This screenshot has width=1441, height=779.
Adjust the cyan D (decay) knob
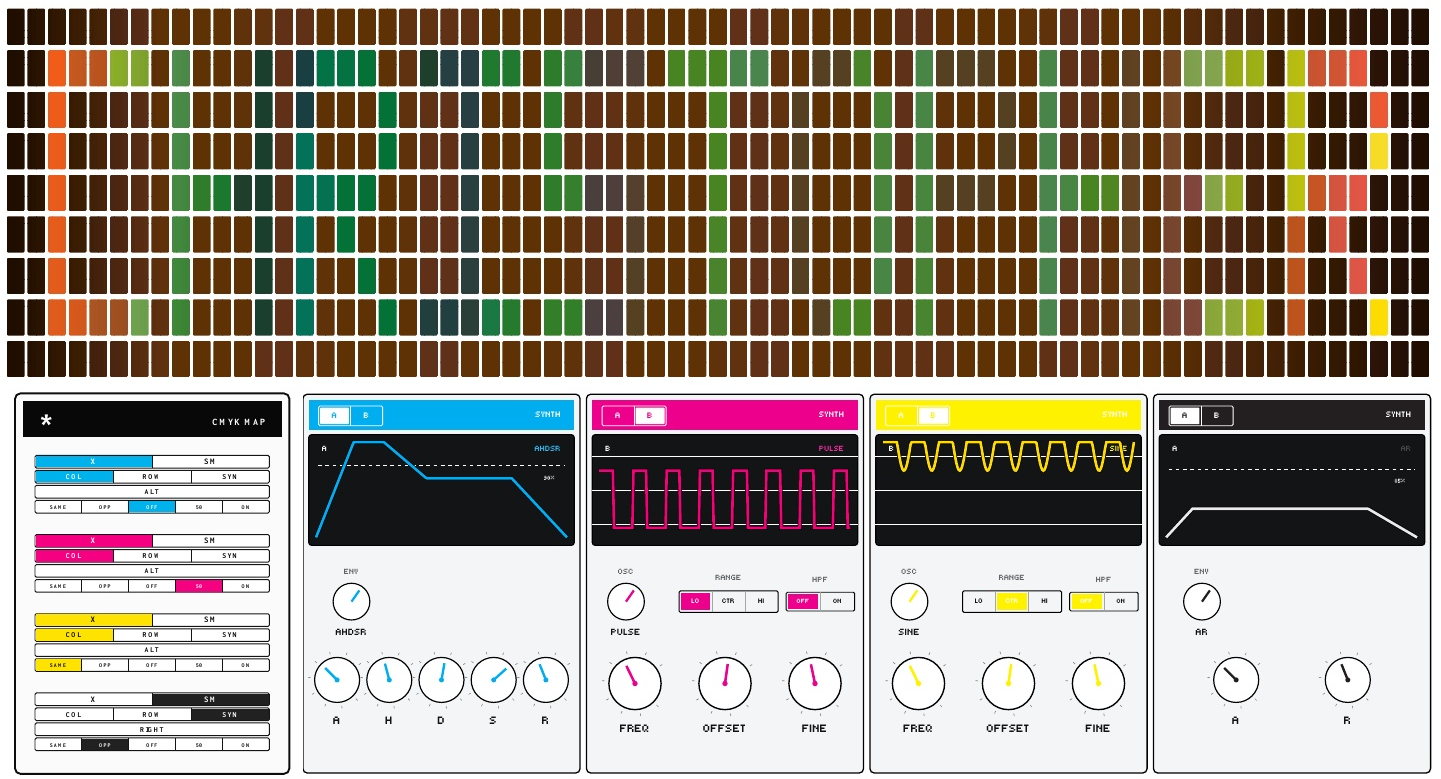click(x=441, y=680)
